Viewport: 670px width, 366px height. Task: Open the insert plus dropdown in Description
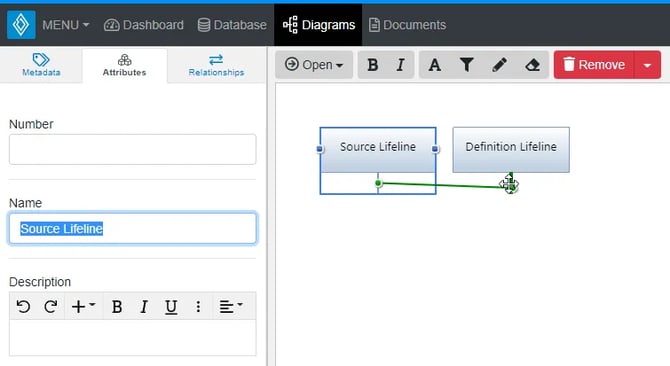coord(83,307)
